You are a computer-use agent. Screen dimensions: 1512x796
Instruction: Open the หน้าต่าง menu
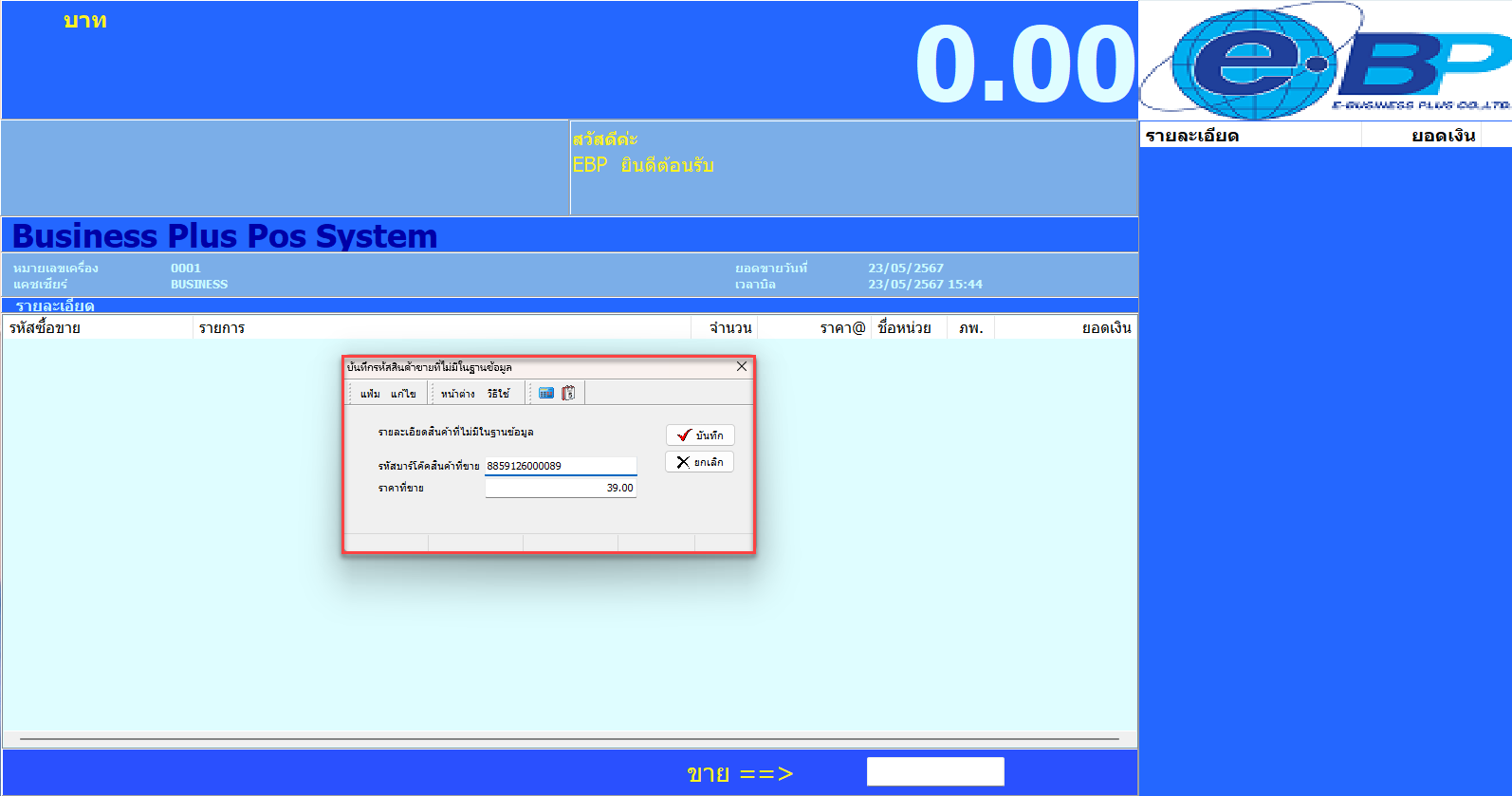[458, 394]
